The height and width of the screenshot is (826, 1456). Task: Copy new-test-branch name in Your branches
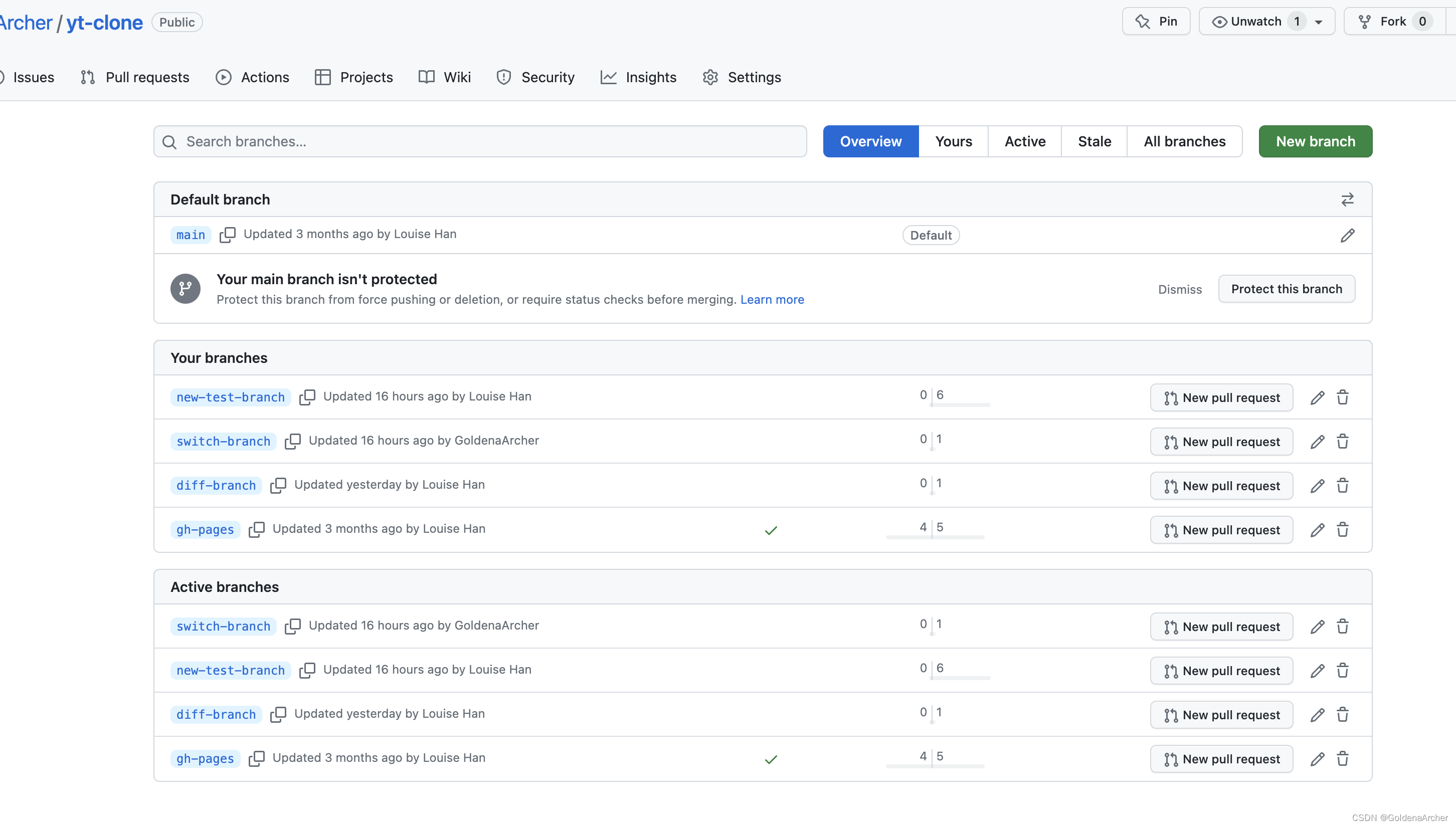click(307, 397)
